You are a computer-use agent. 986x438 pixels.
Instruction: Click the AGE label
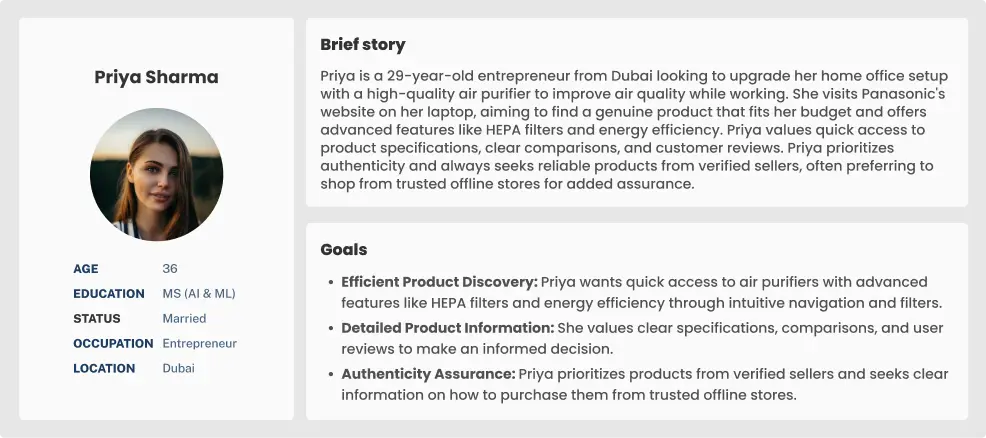86,269
